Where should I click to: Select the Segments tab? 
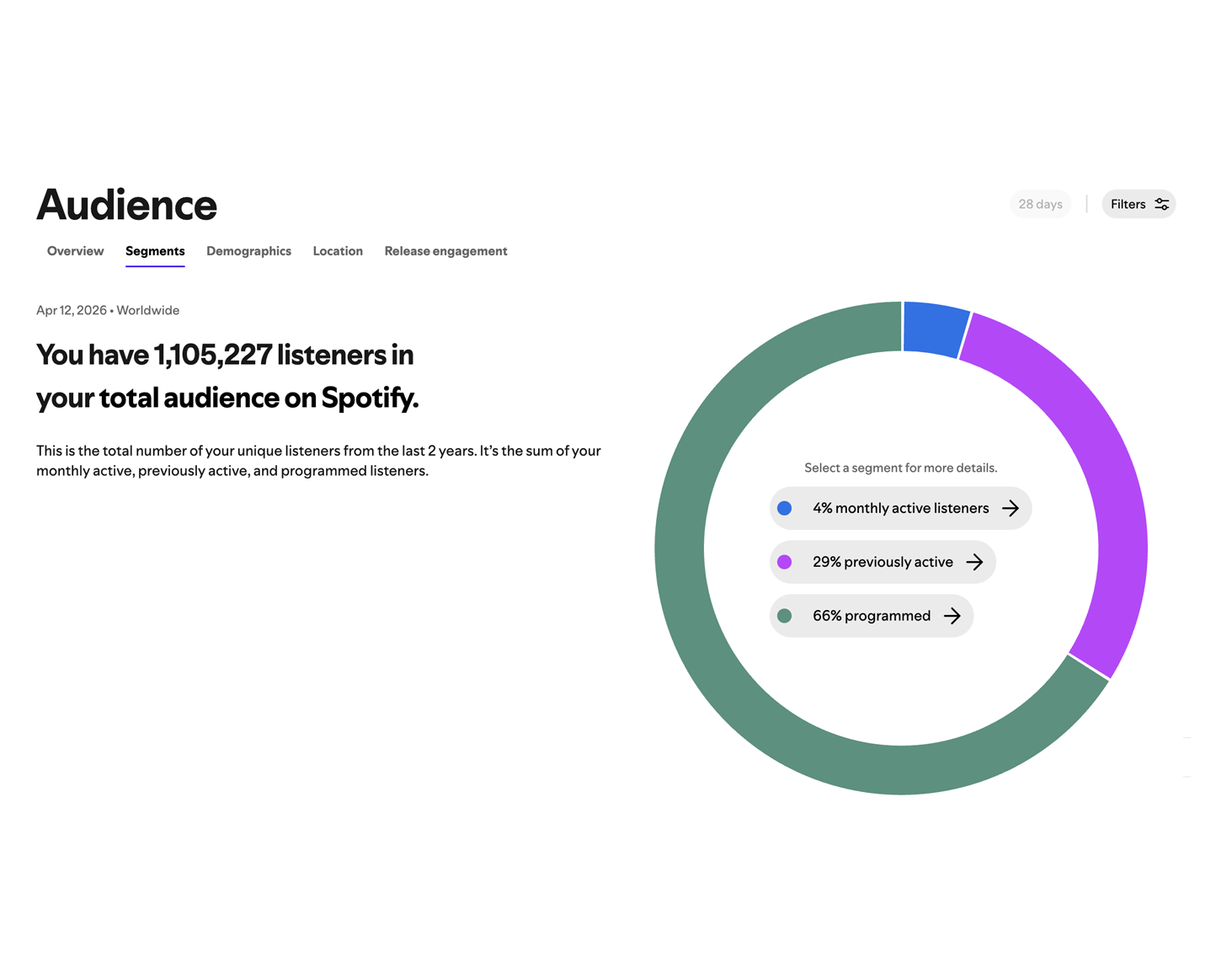coord(155,251)
